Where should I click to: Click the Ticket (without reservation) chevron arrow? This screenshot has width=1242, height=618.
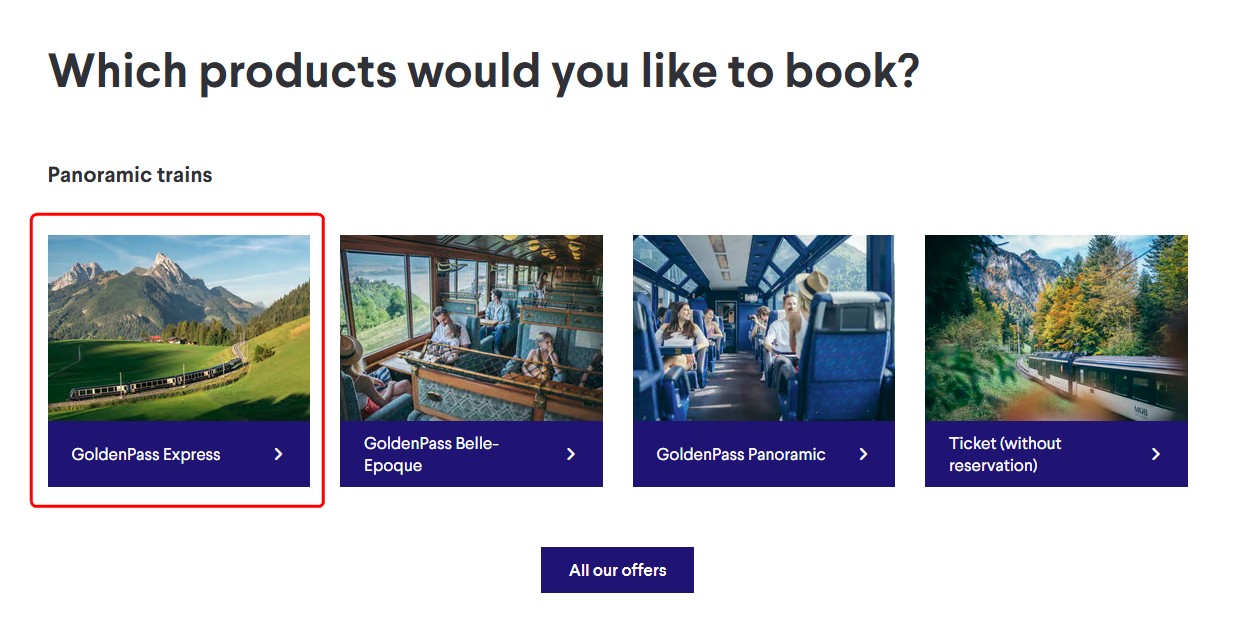1156,454
